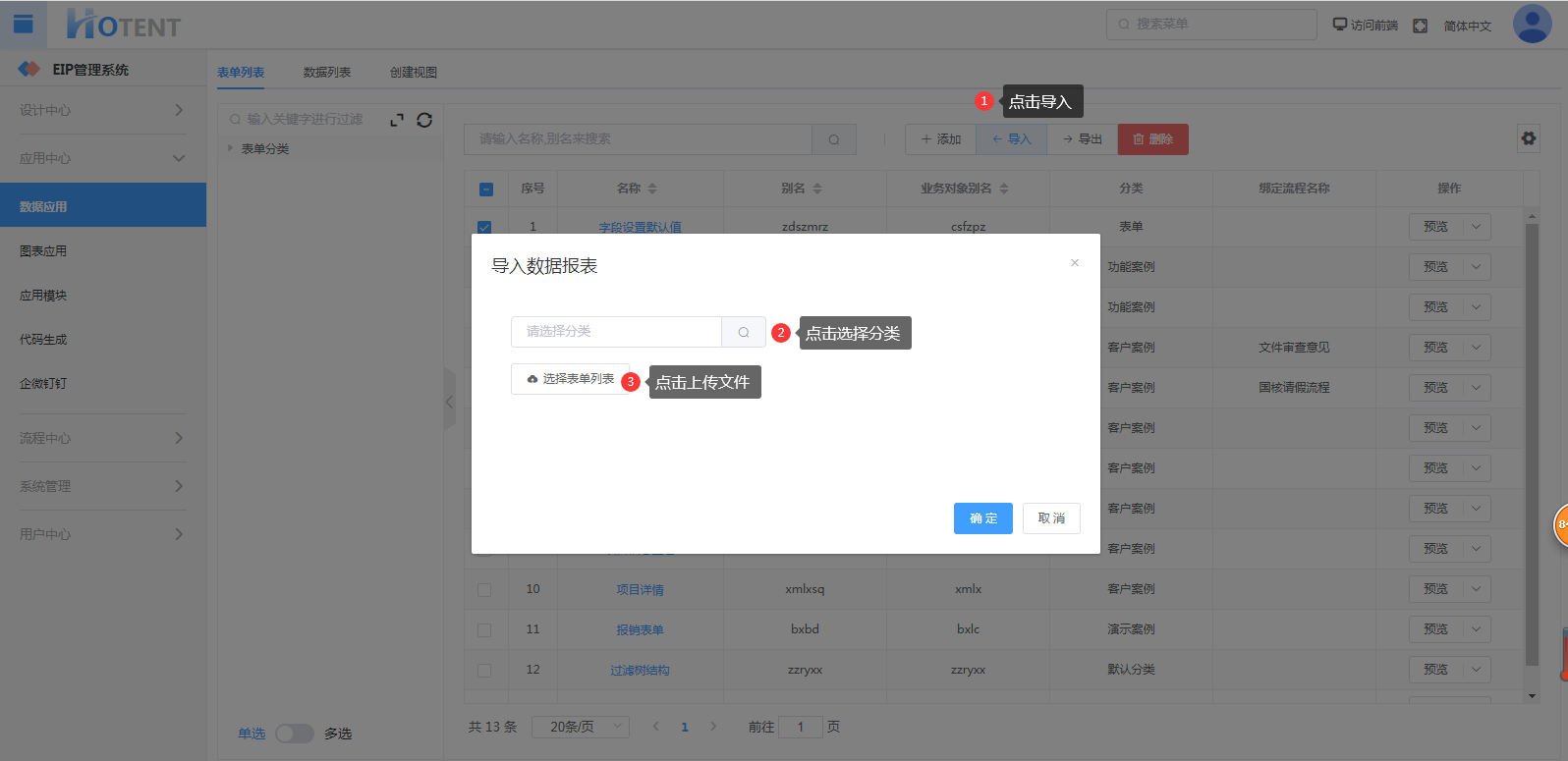Image resolution: width=1568 pixels, height=761 pixels.
Task: Expand the category tree panel icon
Action: click(397, 120)
